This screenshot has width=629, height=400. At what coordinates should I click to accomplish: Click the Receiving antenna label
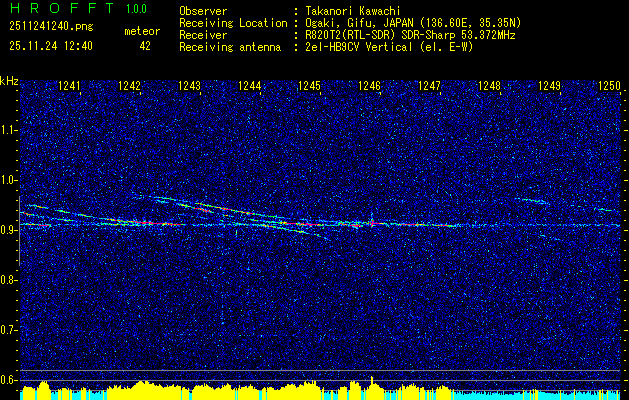(230, 47)
